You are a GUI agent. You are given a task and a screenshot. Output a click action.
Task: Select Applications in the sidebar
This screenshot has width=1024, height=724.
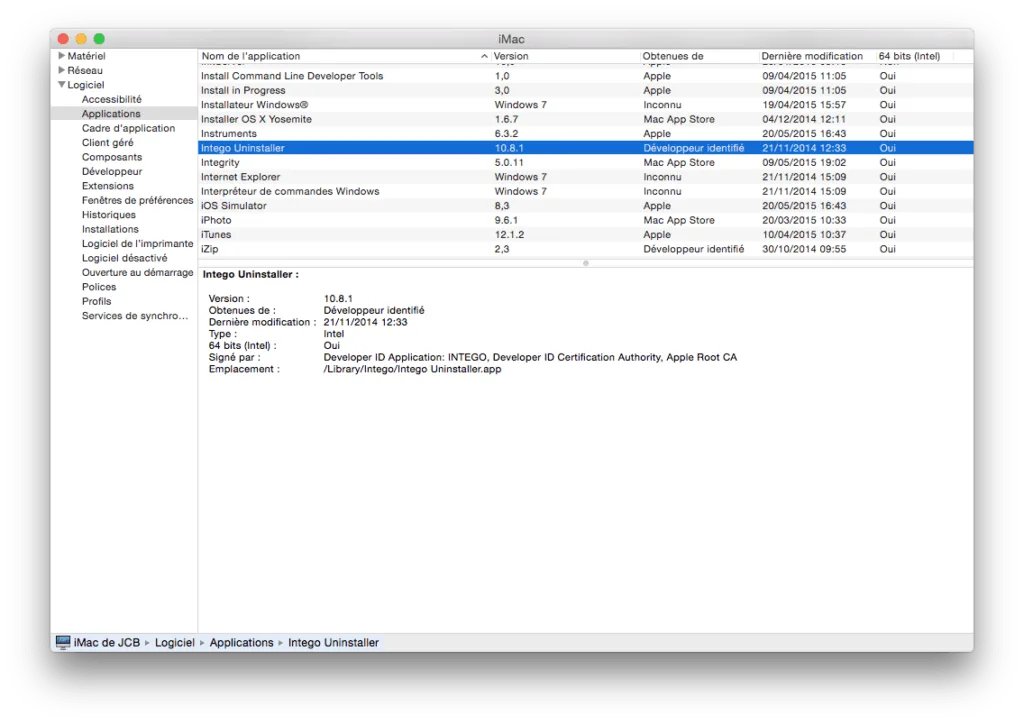click(x=110, y=114)
